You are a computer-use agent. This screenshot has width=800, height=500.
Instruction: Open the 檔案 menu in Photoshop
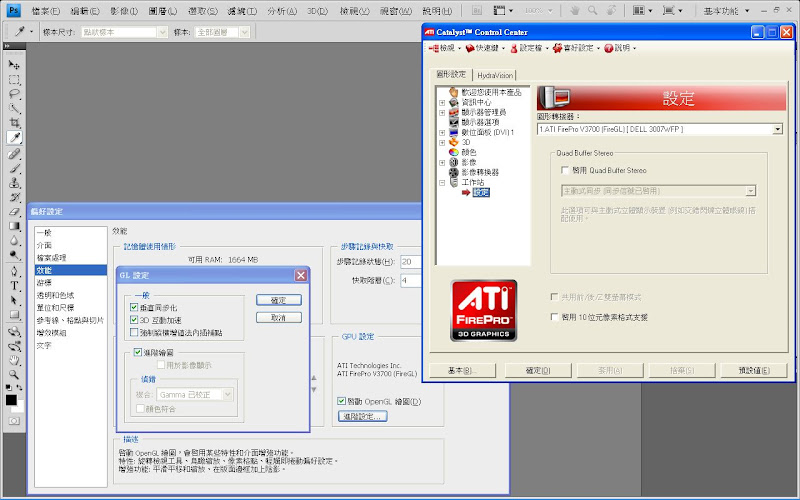[x=45, y=11]
